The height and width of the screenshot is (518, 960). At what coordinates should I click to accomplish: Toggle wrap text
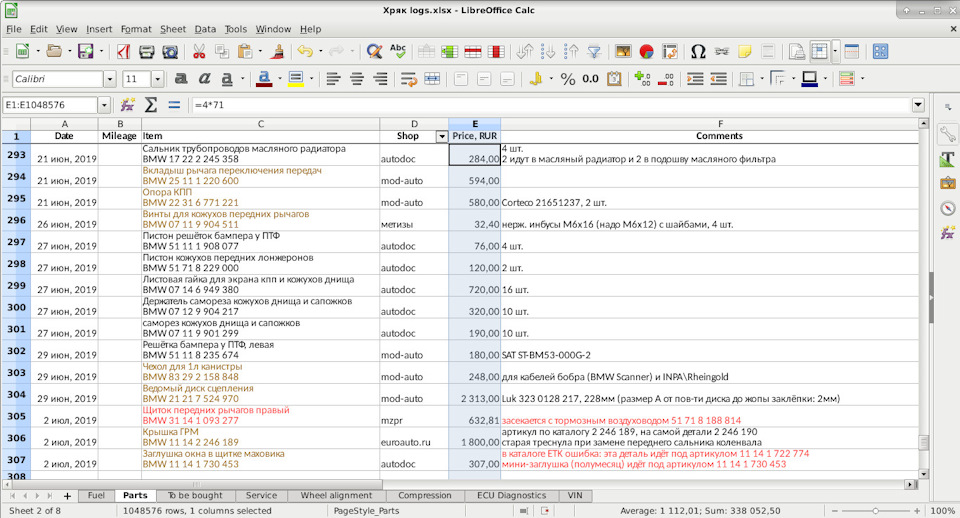(x=408, y=79)
